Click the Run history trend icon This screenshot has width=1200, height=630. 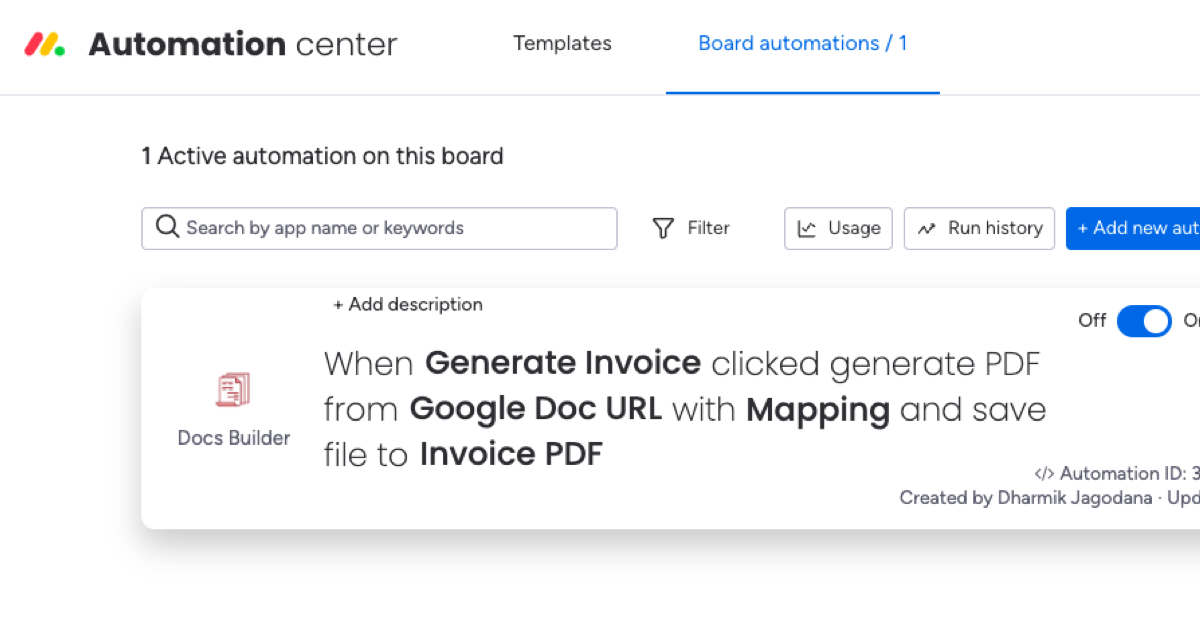click(x=927, y=228)
